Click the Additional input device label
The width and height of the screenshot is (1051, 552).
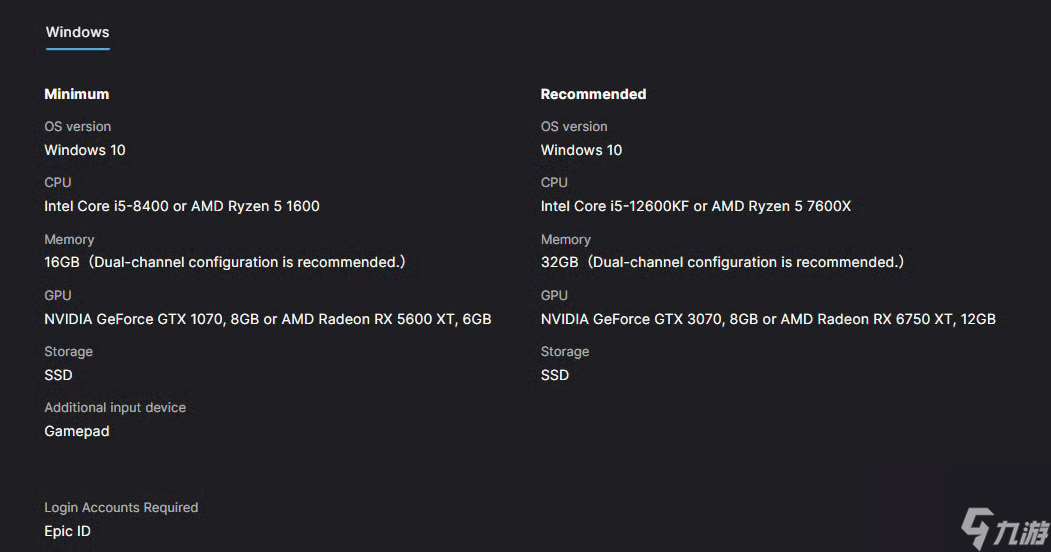(115, 407)
